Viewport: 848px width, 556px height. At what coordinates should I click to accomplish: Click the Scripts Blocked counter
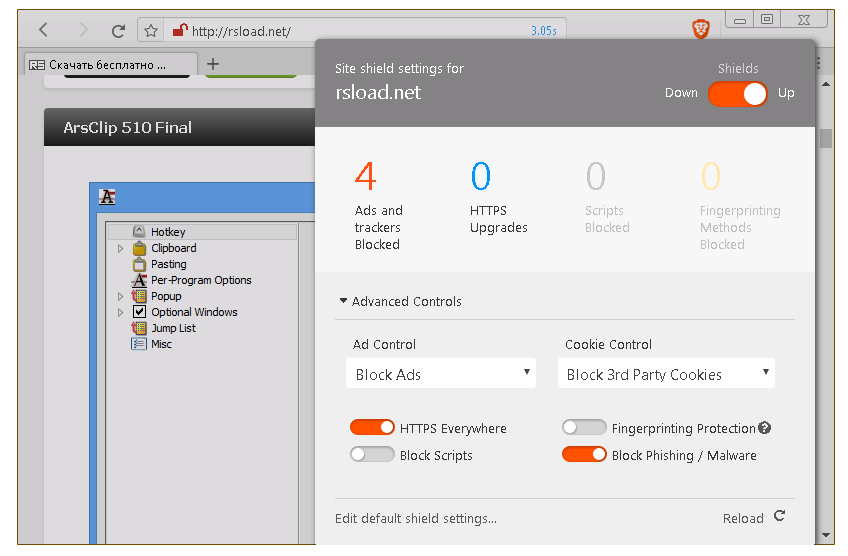[607, 197]
